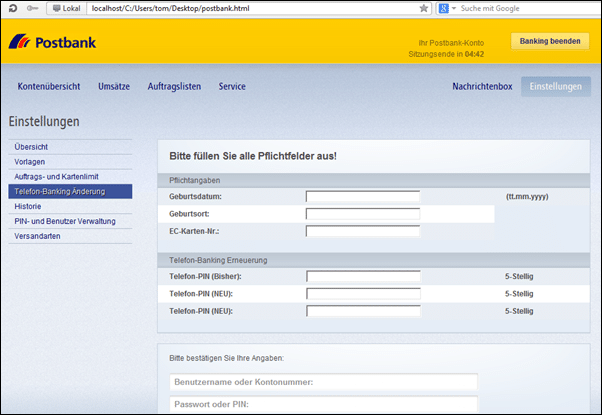Click the Lokal security badge
602x415 pixels.
pyautogui.click(x=66, y=8)
